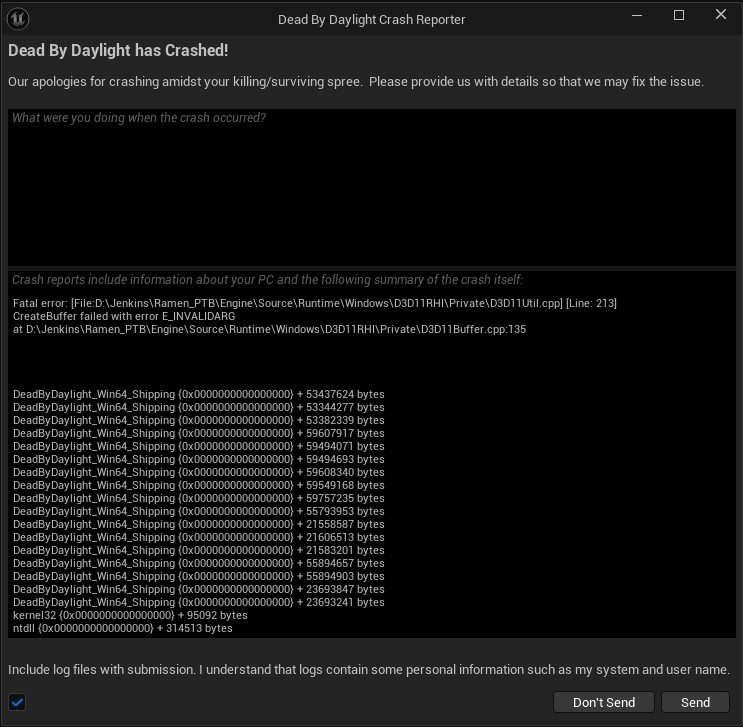Click the 'Crash reports include information' placeholder text

(267, 280)
